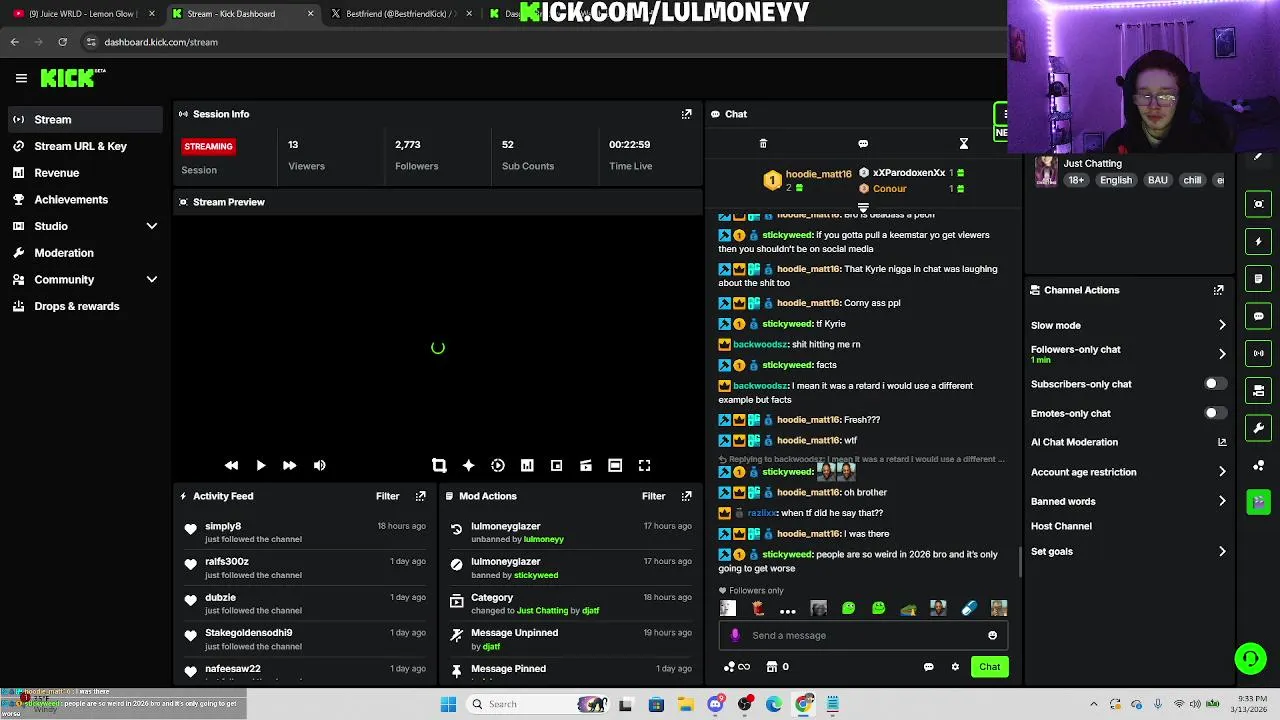Open the emoji picker in message box
This screenshot has width=1280, height=720.
pyautogui.click(x=992, y=635)
